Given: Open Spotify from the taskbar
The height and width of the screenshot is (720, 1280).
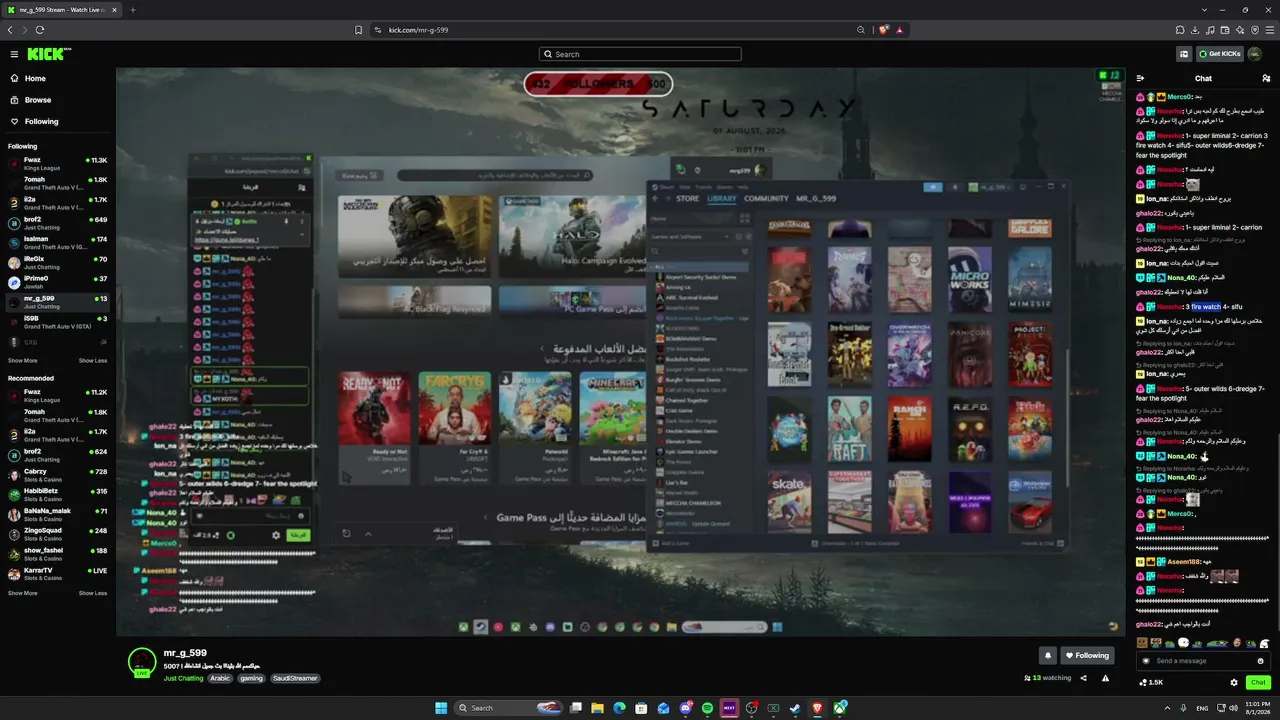Looking at the screenshot, I should 707,708.
